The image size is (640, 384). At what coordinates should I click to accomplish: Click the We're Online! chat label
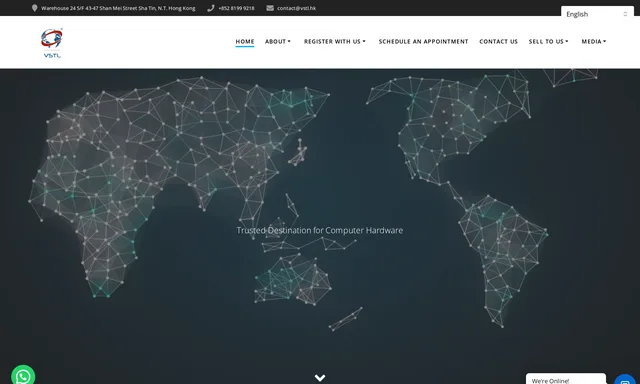pyautogui.click(x=550, y=381)
